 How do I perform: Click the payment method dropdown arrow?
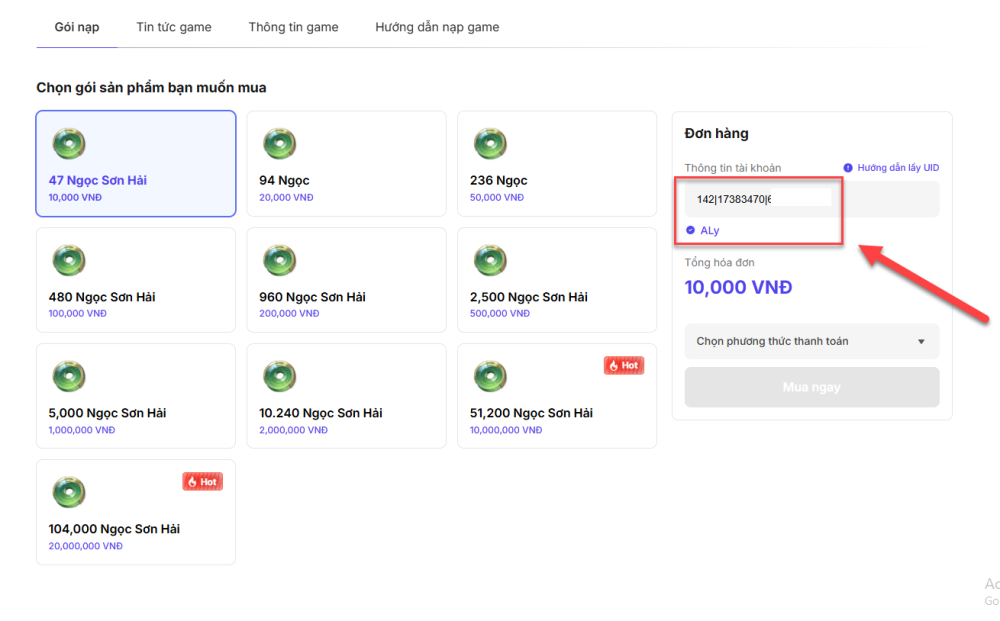pos(921,342)
